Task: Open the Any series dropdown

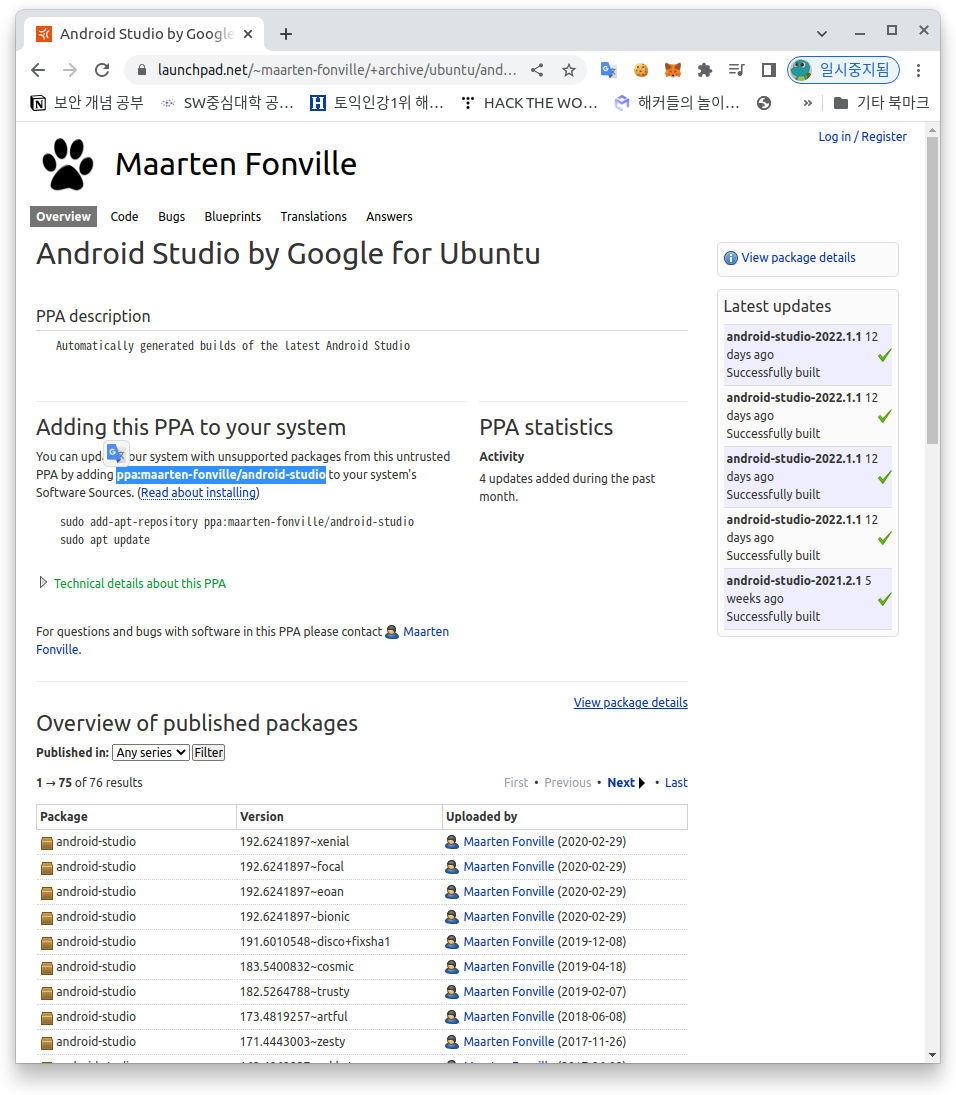Action: (x=151, y=753)
